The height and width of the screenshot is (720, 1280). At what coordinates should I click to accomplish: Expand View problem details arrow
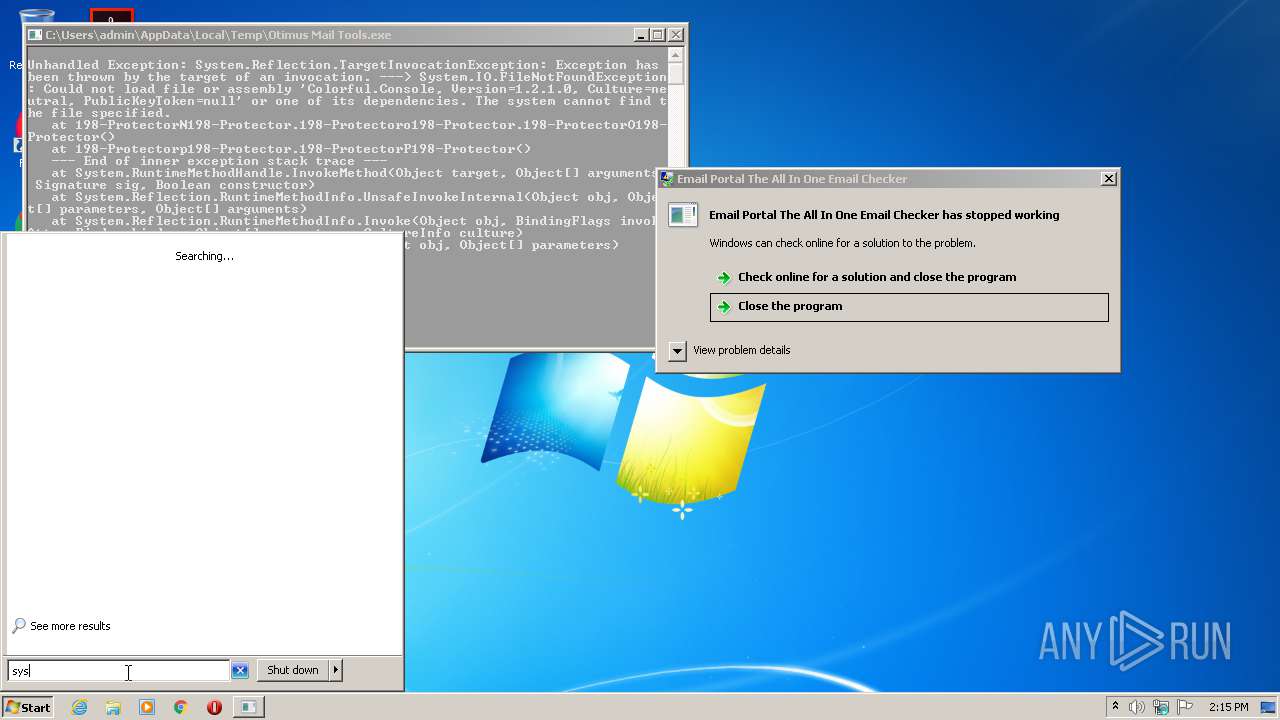(x=678, y=350)
